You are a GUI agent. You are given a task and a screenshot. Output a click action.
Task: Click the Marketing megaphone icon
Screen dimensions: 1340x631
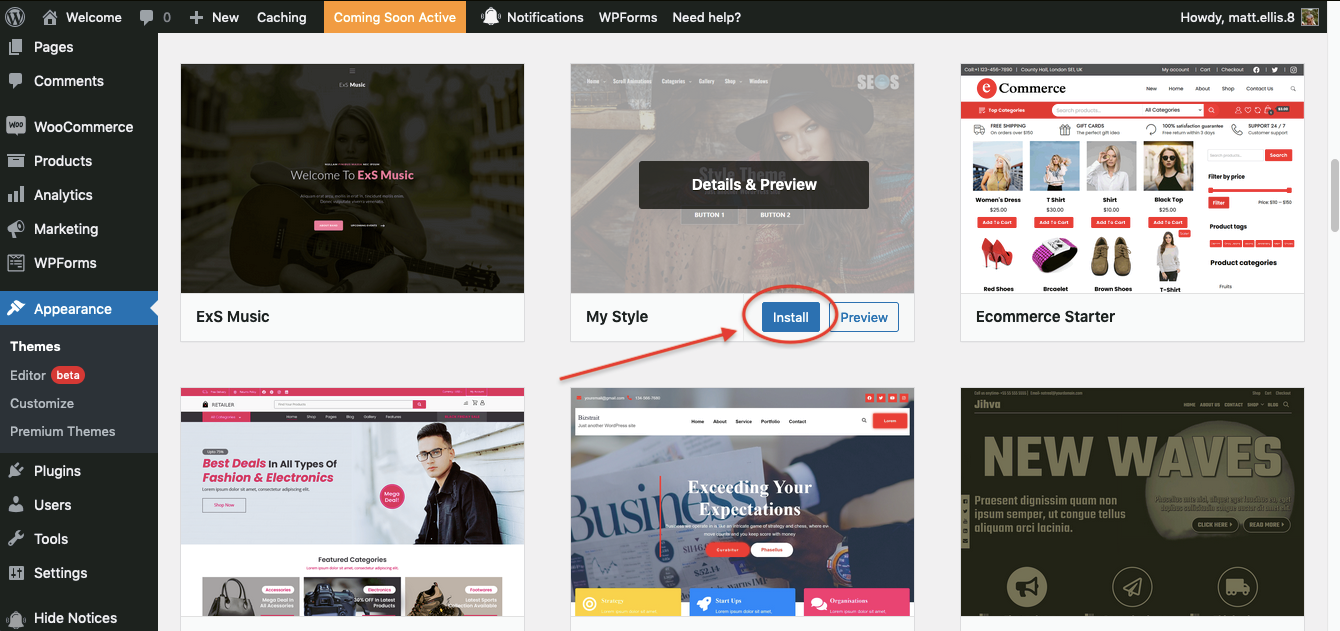point(16,229)
